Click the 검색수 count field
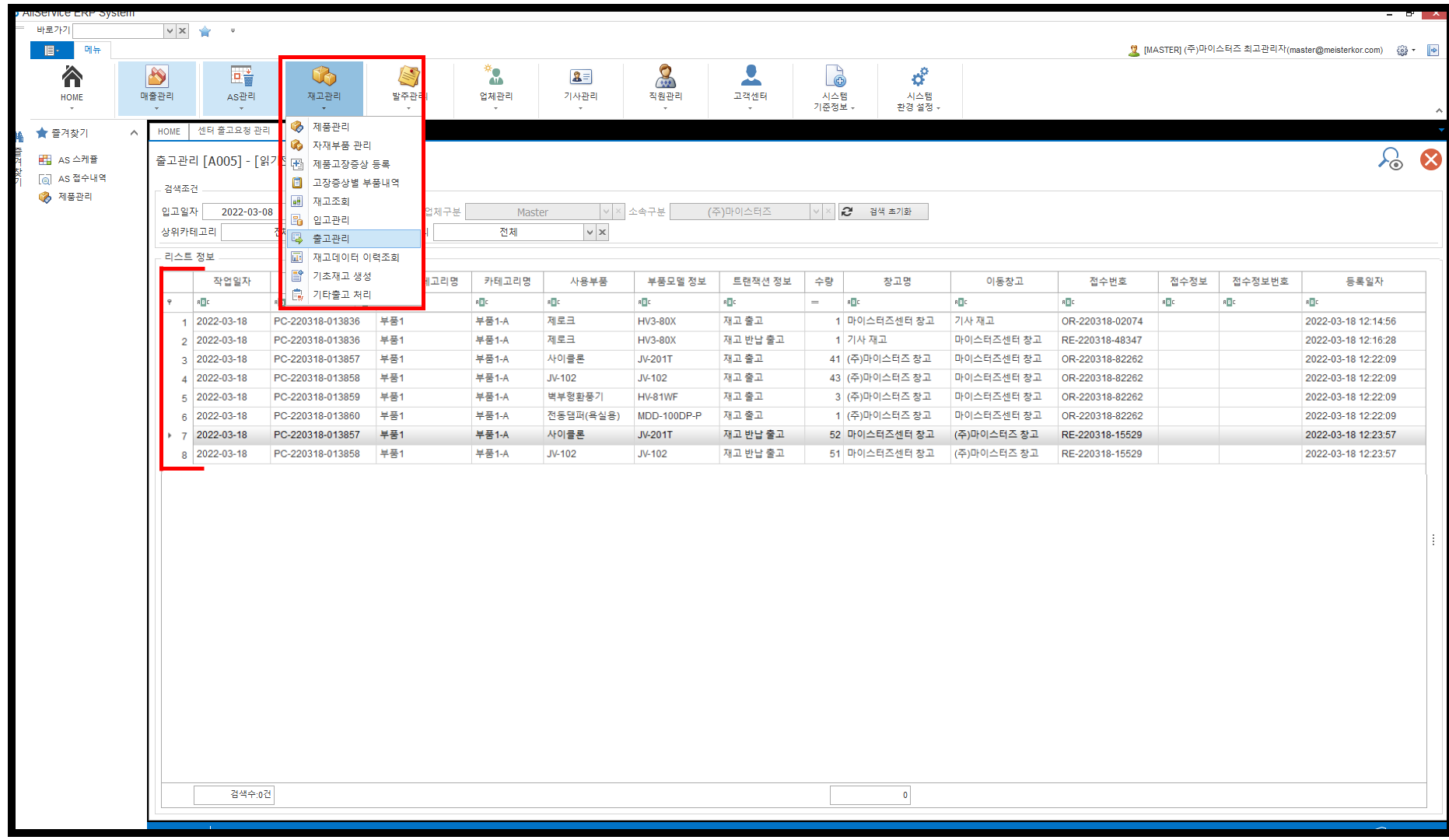 coord(233,794)
